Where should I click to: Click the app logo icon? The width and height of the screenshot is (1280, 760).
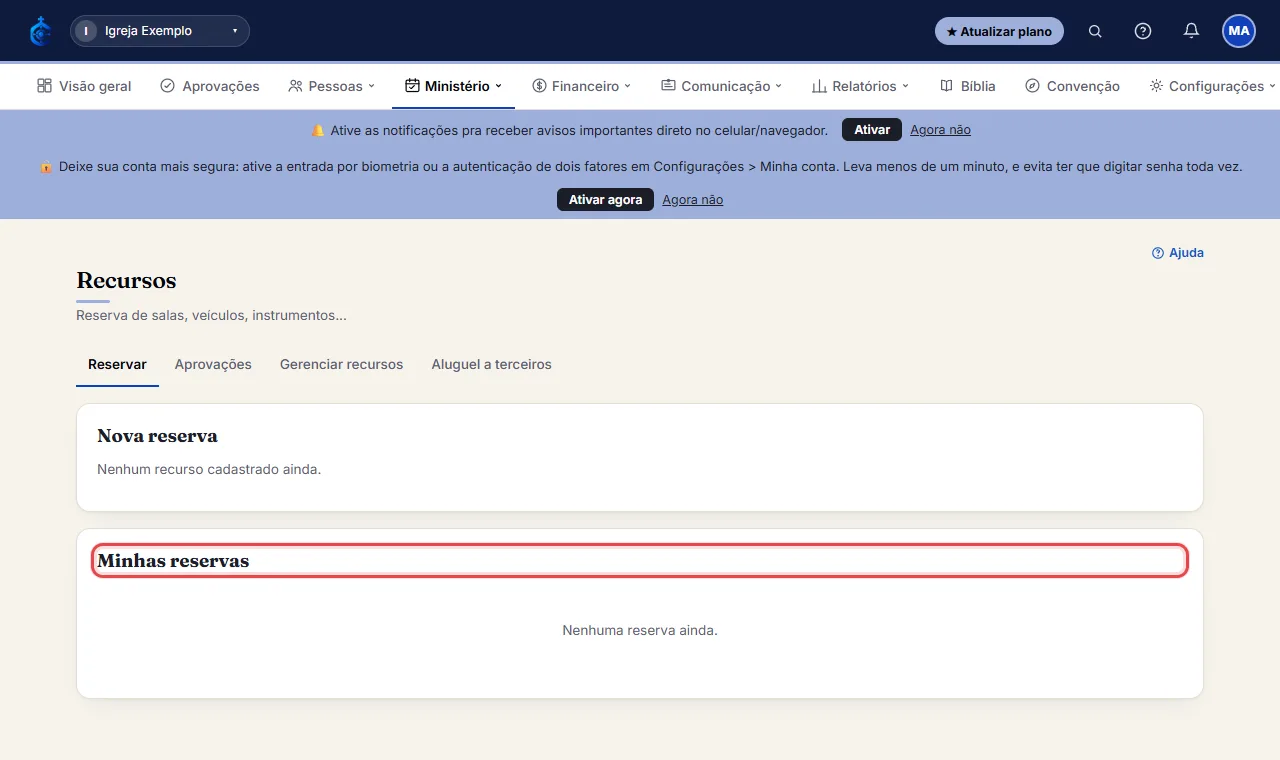click(x=40, y=31)
